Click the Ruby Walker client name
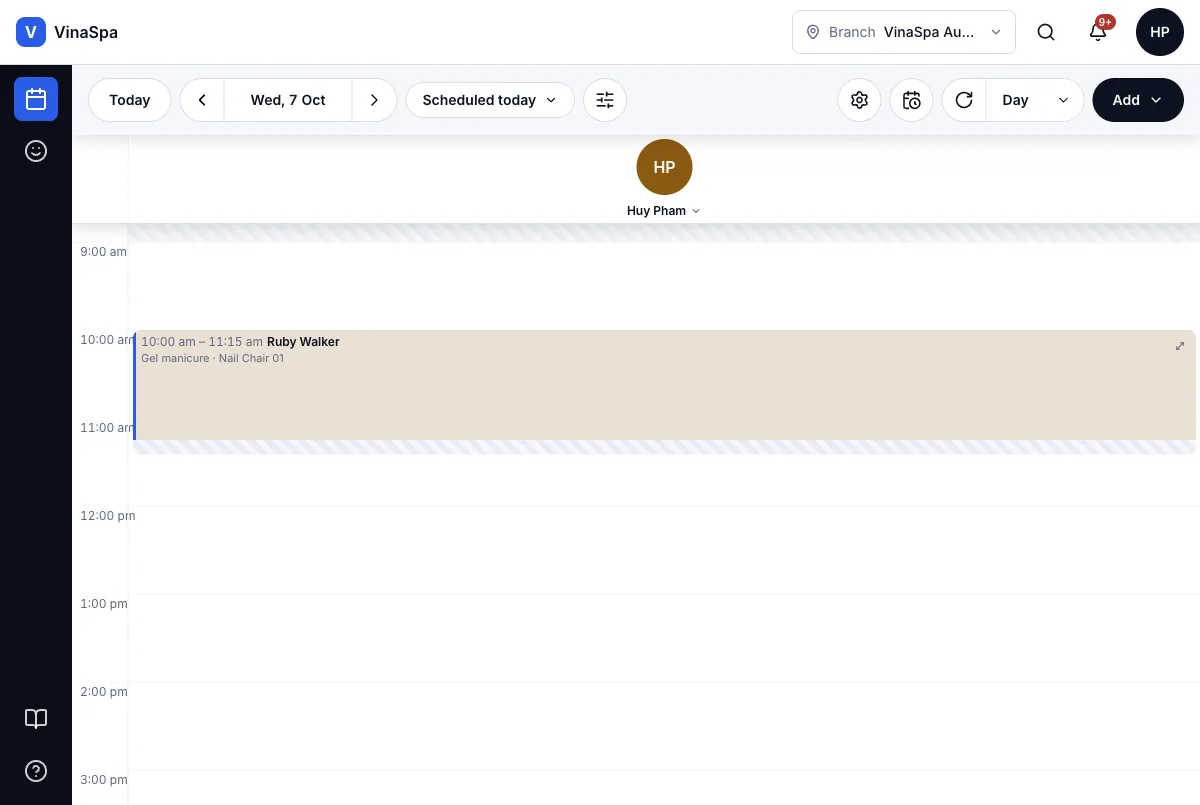Screen dimensions: 1200x805 pyautogui.click(x=303, y=342)
